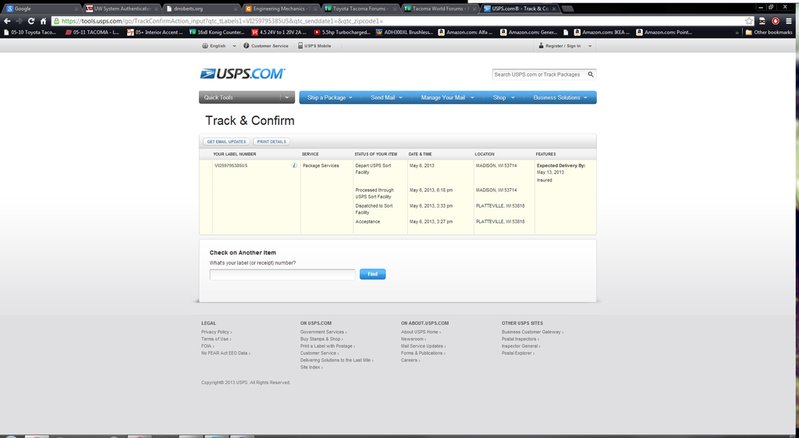Screen dimensions: 799x438
Task: Click the info icon beside the label number
Action: pyautogui.click(x=294, y=166)
